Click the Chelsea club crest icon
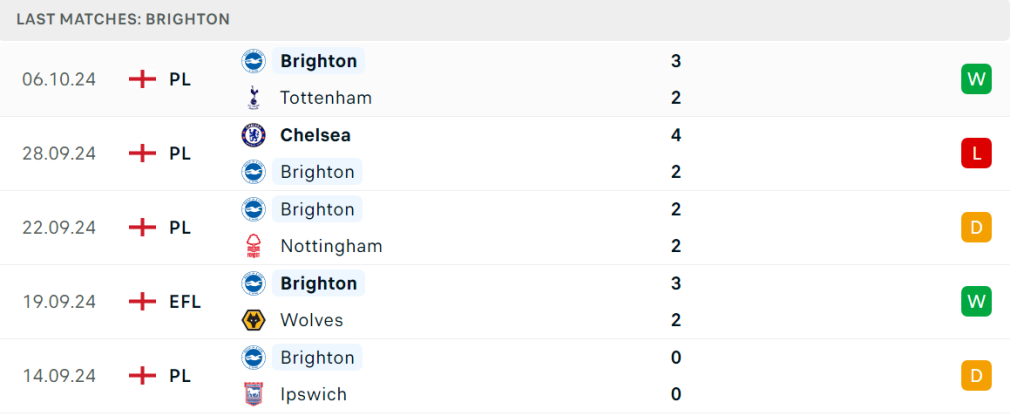This screenshot has height=416, width=1024. click(253, 135)
